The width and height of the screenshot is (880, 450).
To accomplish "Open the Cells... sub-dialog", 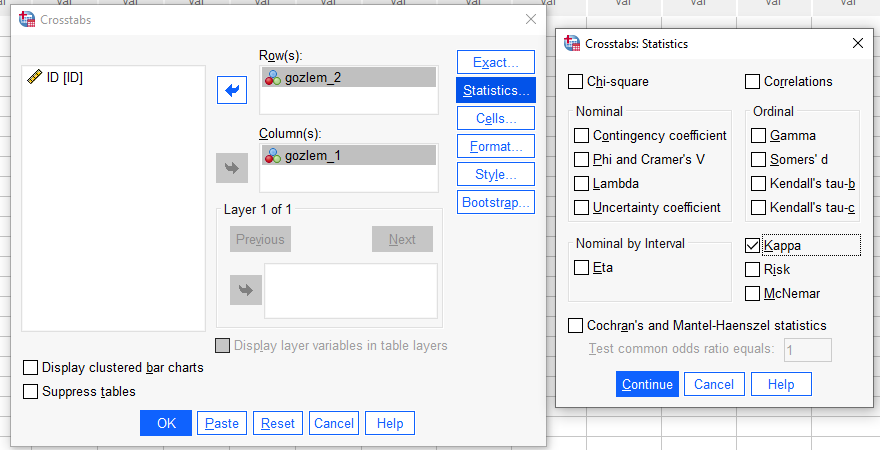I will (495, 118).
